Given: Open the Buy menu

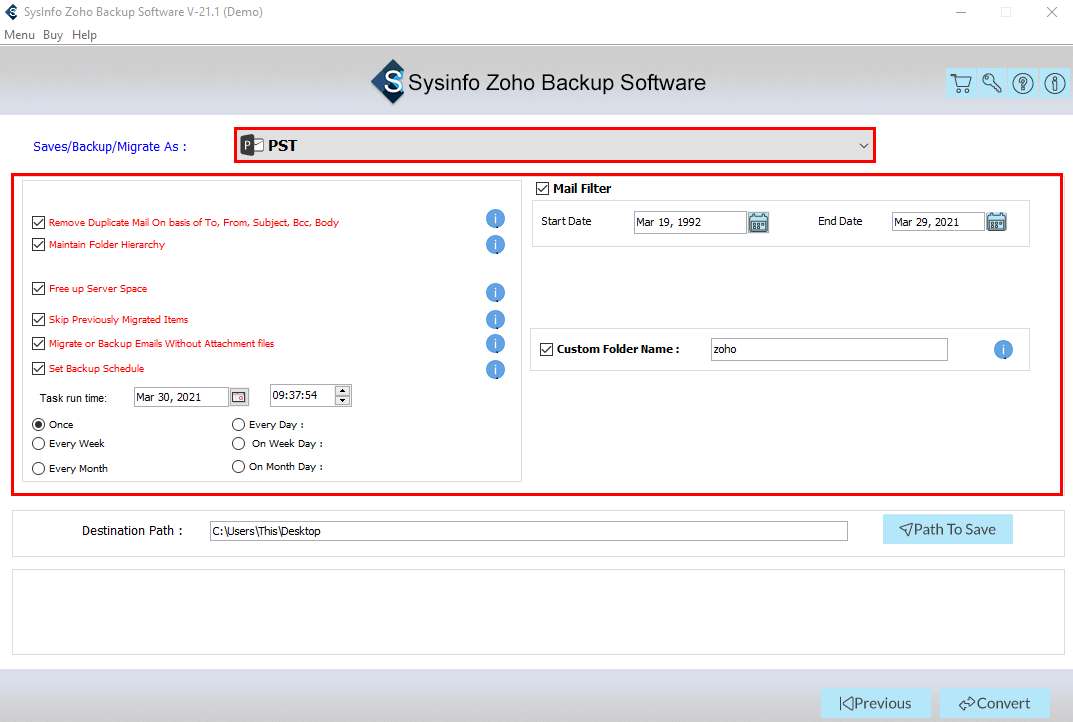Looking at the screenshot, I should click(x=53, y=35).
